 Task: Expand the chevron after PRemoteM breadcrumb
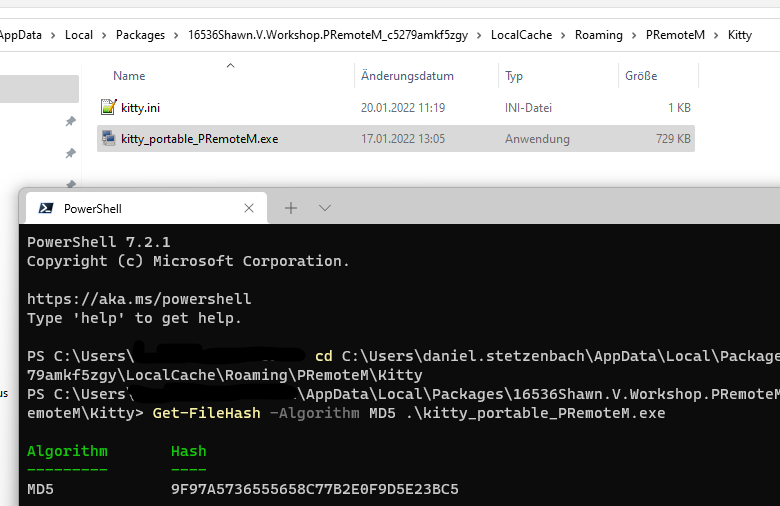pos(716,35)
